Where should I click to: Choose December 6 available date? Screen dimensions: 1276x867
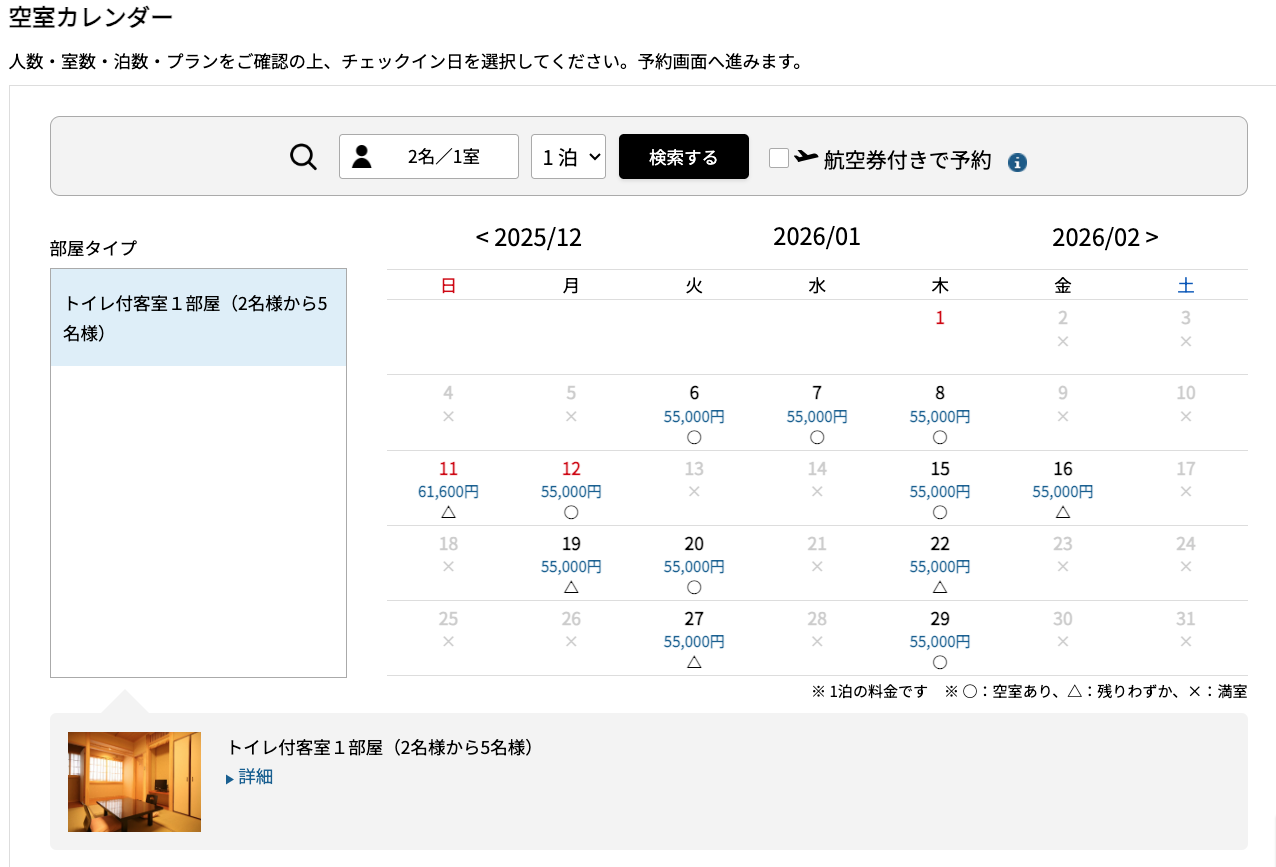693,414
